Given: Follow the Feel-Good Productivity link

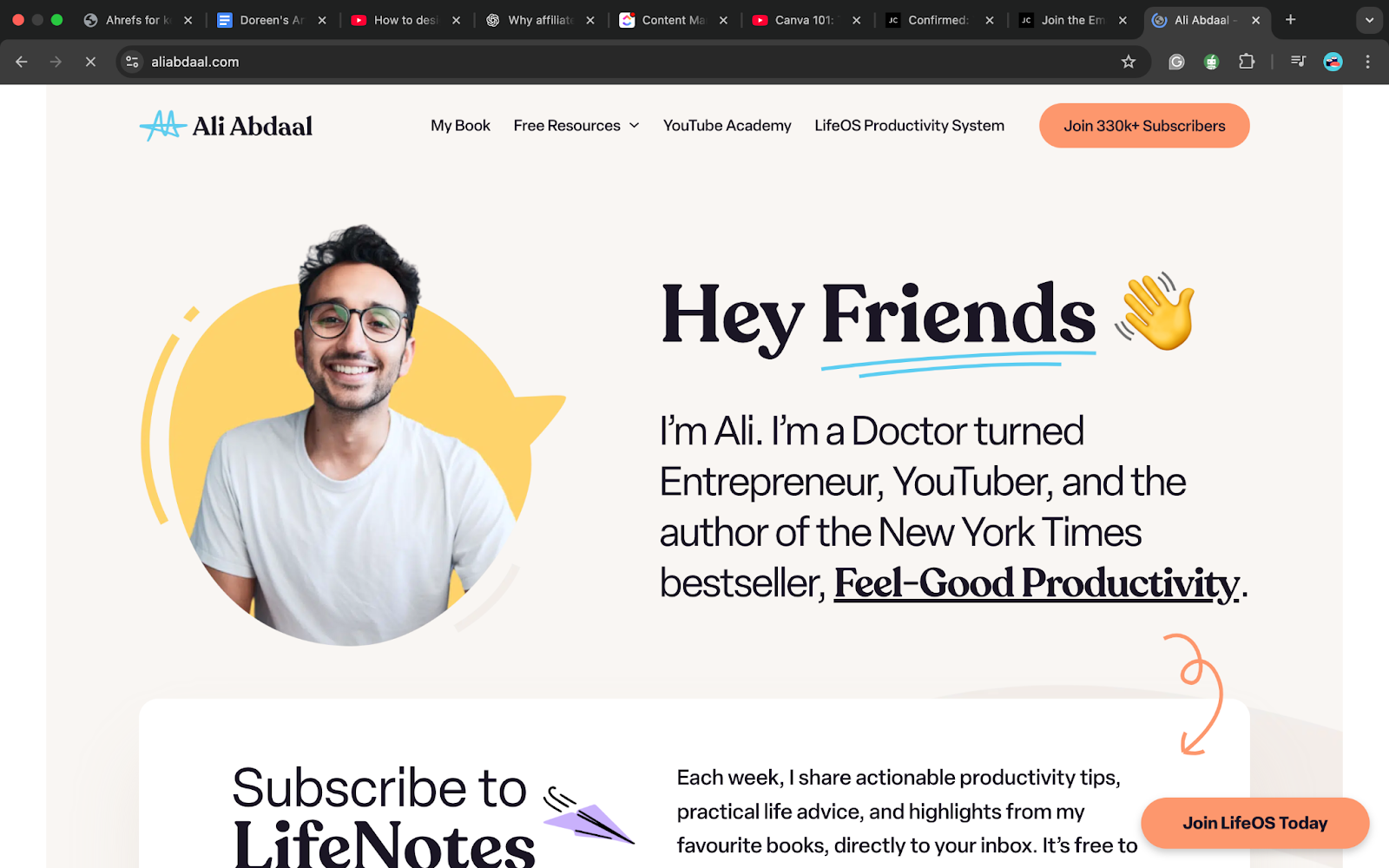Looking at the screenshot, I should pos(1037,583).
